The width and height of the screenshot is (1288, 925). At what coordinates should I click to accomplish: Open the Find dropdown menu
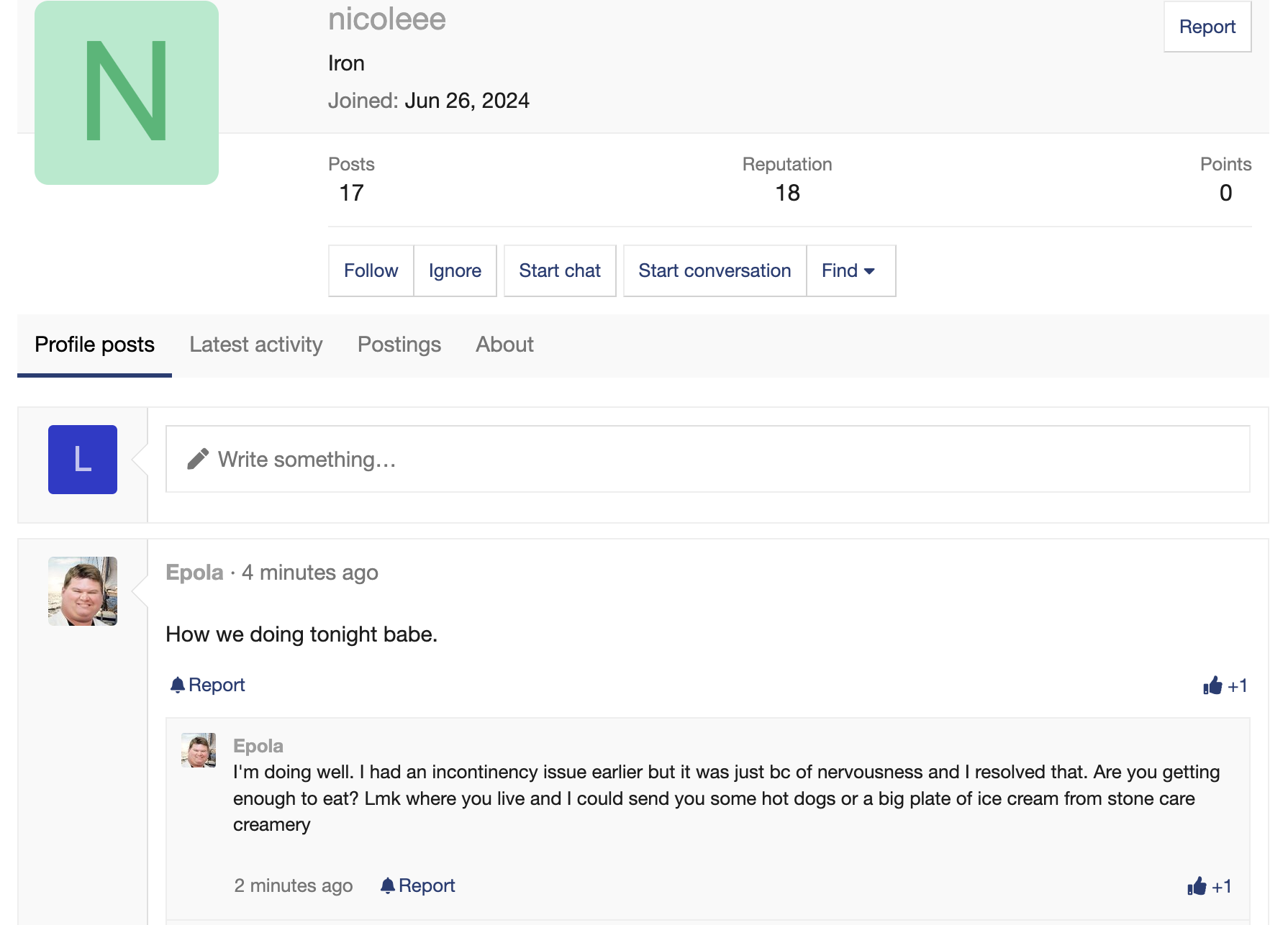click(x=851, y=270)
